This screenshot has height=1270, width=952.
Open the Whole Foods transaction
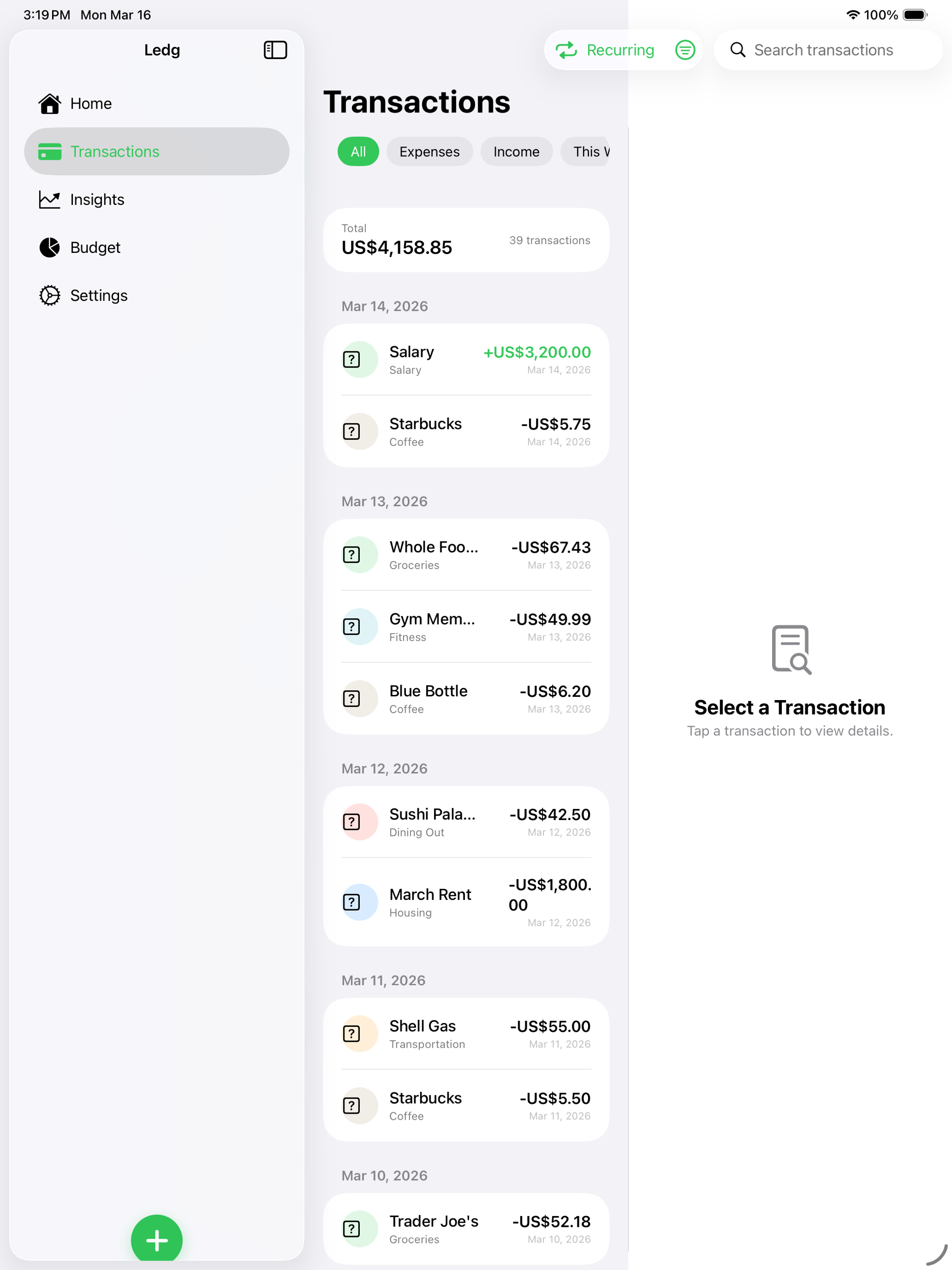[466, 555]
